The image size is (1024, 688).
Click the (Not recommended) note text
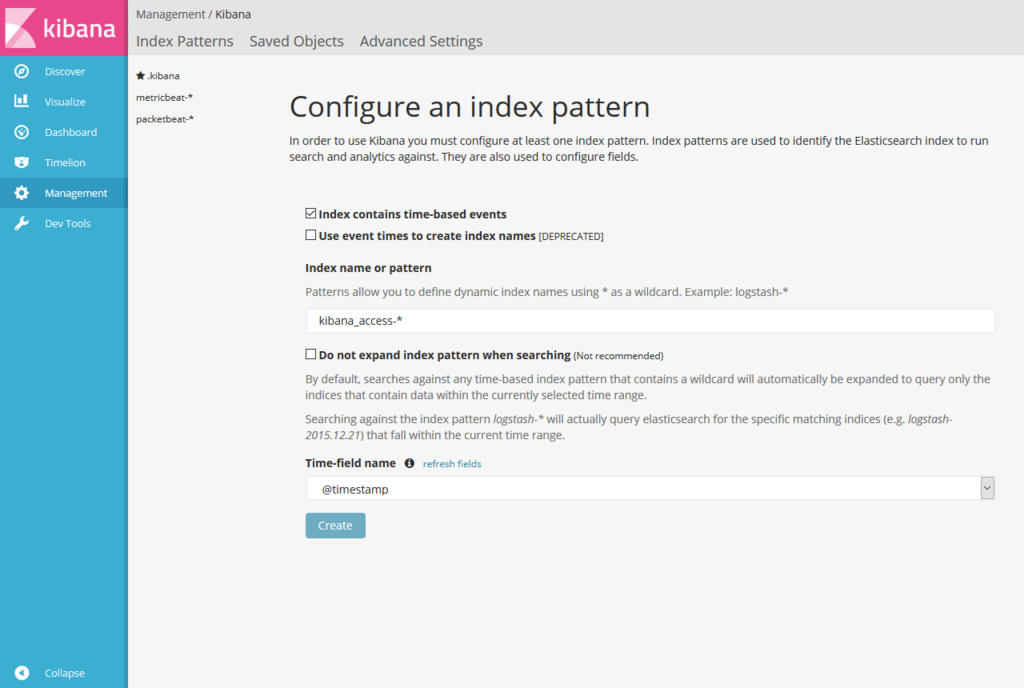tap(618, 356)
